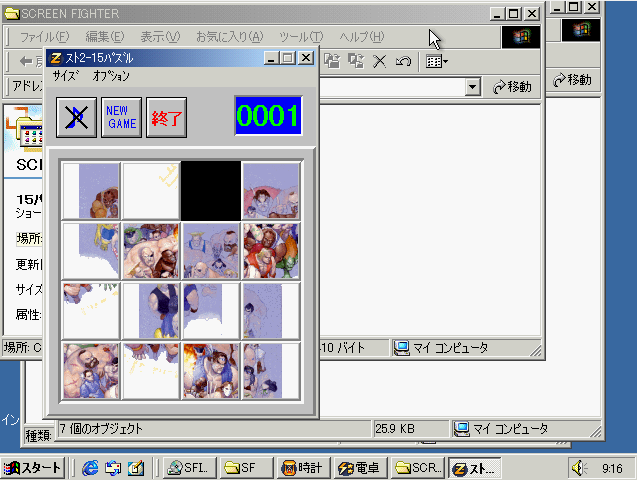This screenshot has width=637, height=480.
Task: Click the volume speaker tray icon
Action: pos(578,468)
